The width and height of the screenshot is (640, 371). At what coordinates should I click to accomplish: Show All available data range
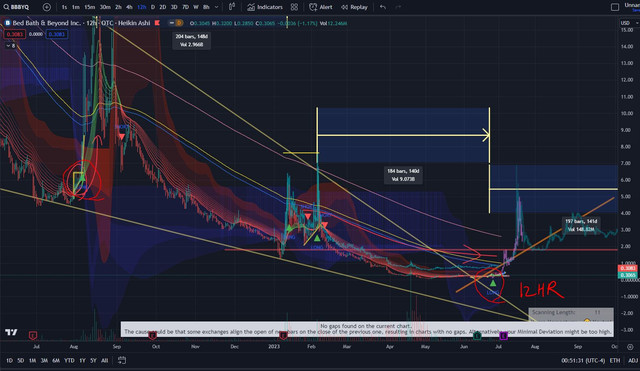point(104,360)
